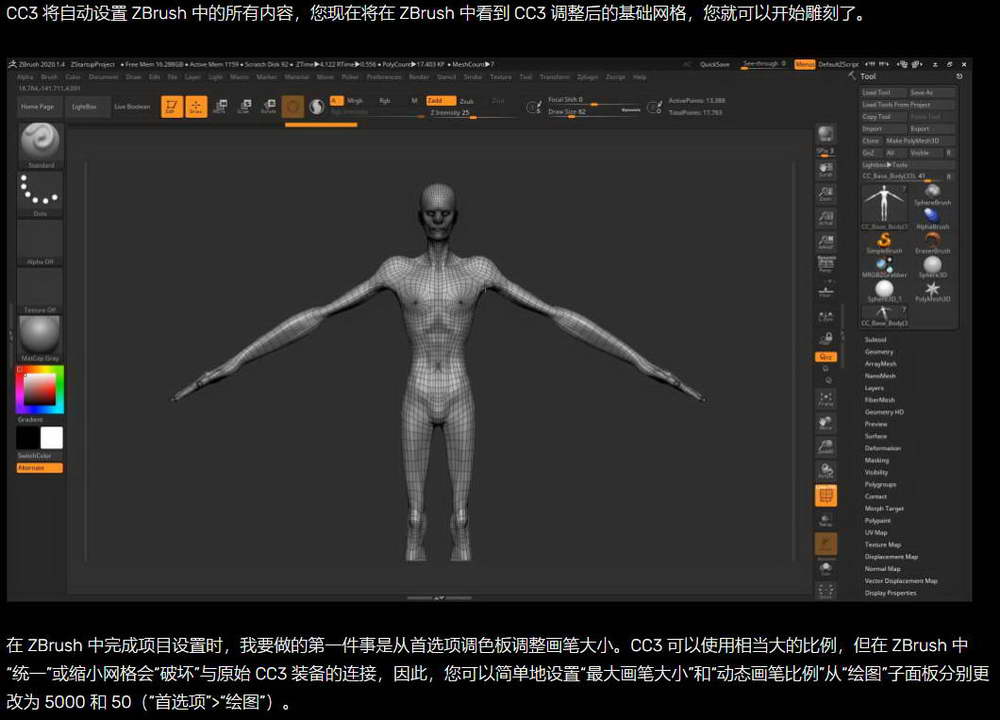Expand the Display Properties section

(890, 593)
